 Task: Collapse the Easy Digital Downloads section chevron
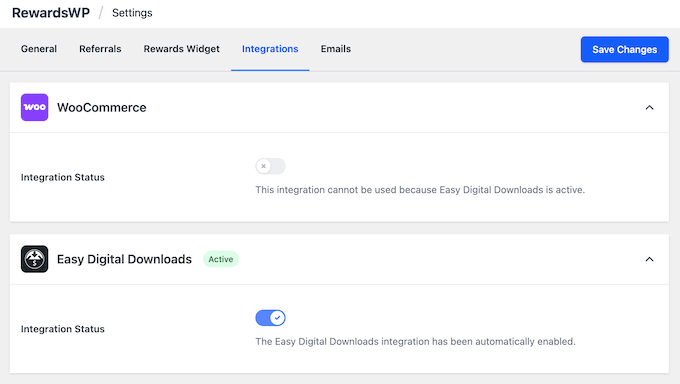tap(649, 259)
